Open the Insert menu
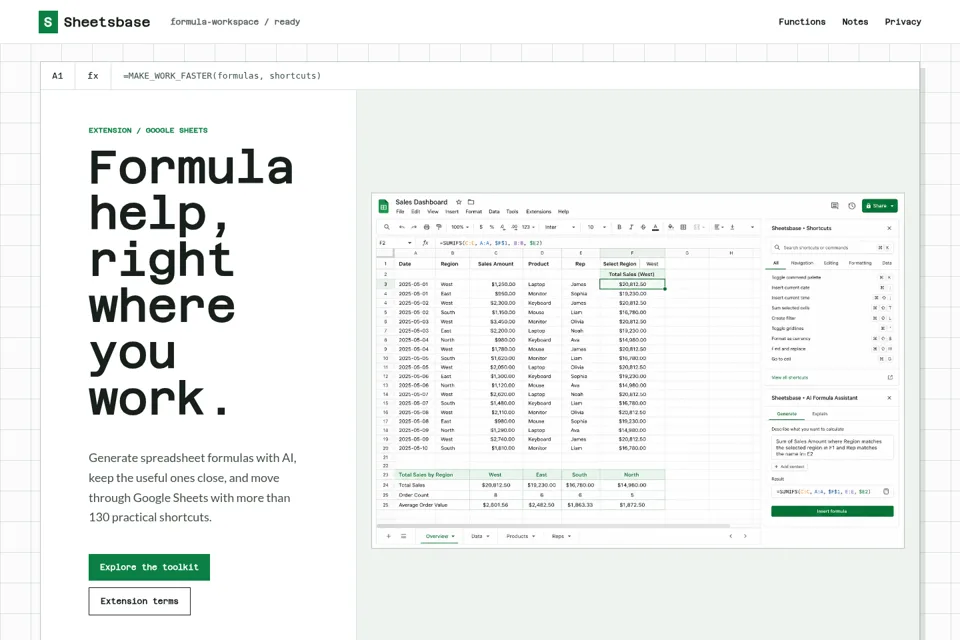 pyautogui.click(x=452, y=211)
